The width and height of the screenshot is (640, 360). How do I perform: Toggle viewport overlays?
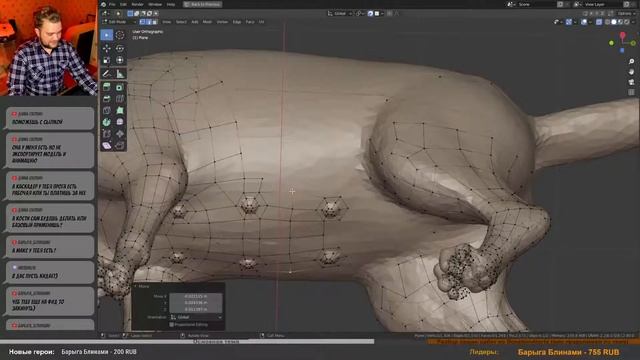tap(584, 22)
